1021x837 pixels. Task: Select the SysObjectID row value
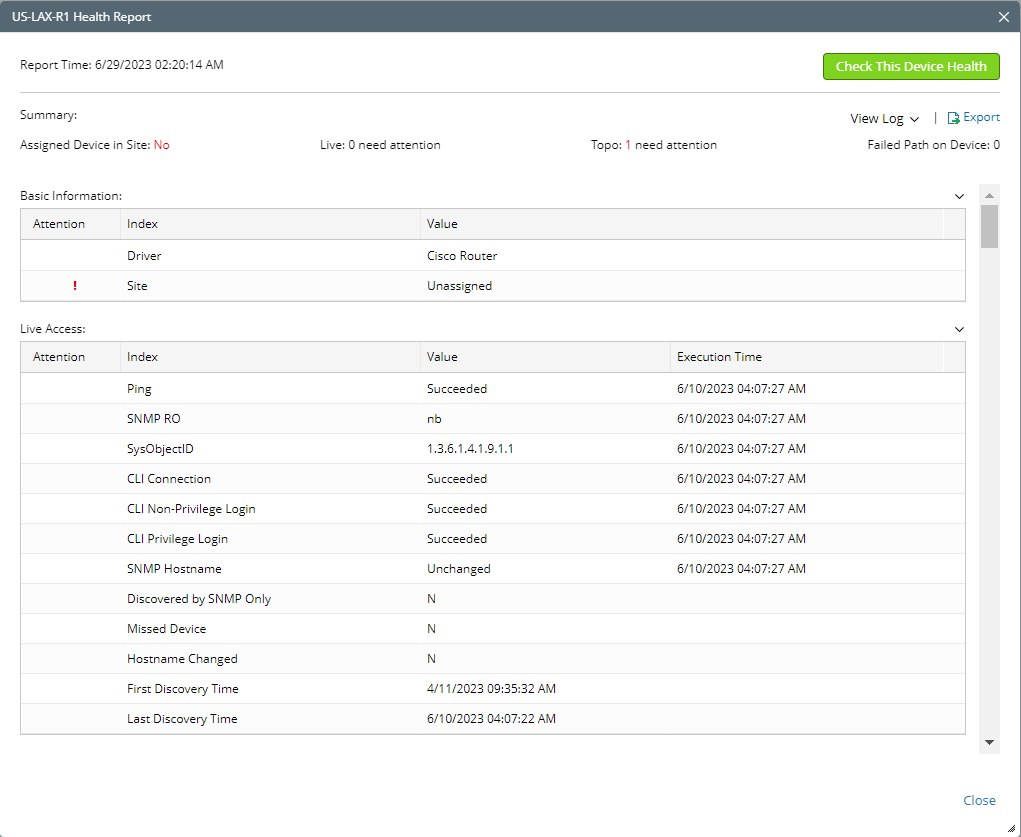(469, 449)
